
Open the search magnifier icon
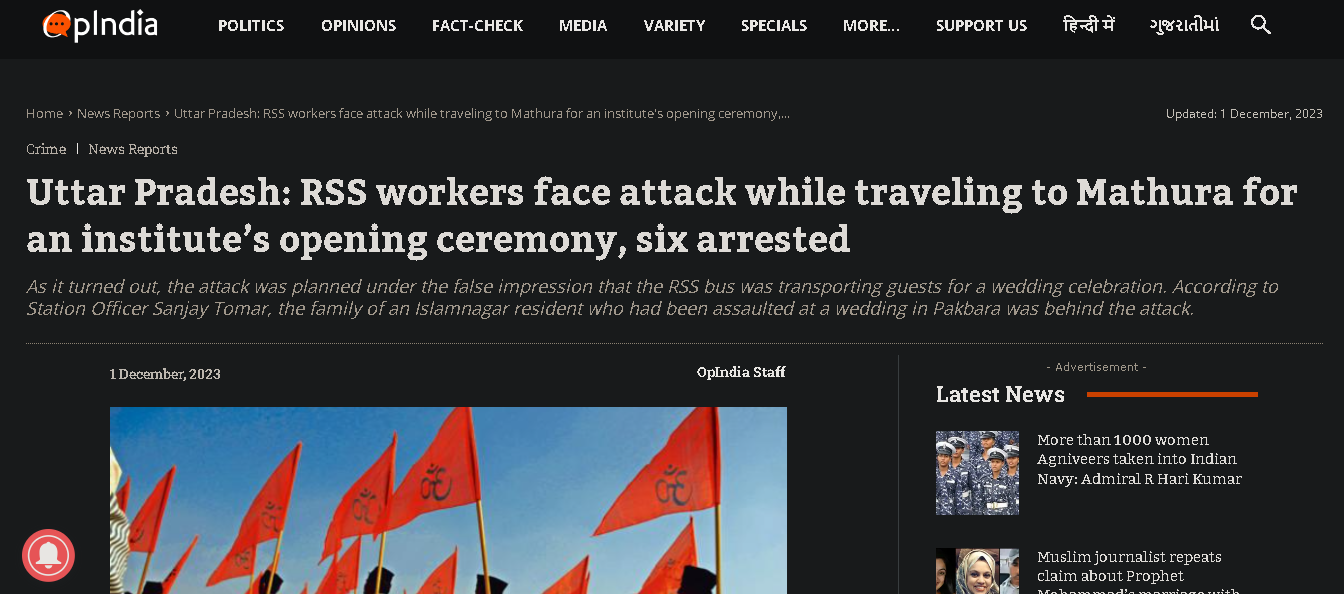point(1261,25)
